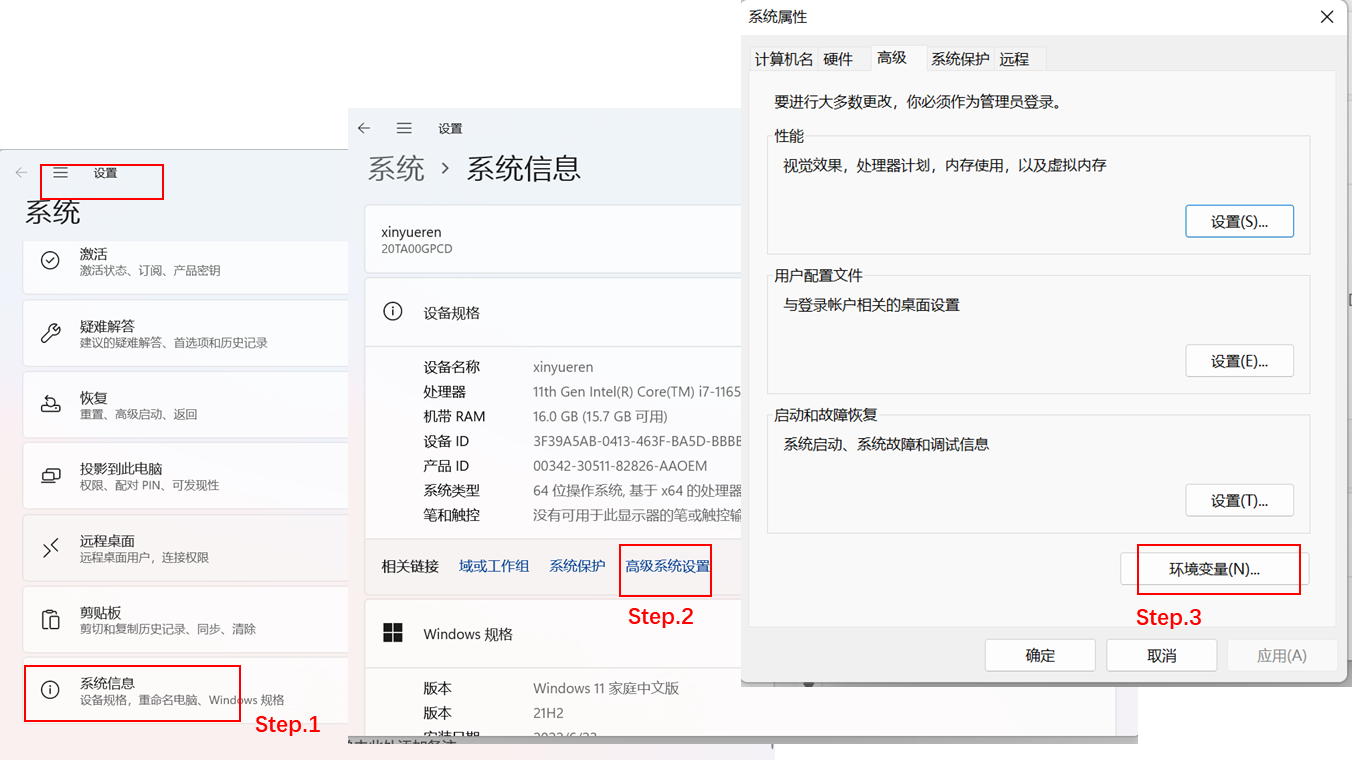Click the back arrow on 系统信息 page
This screenshot has height=760, width=1352.
[x=364, y=128]
